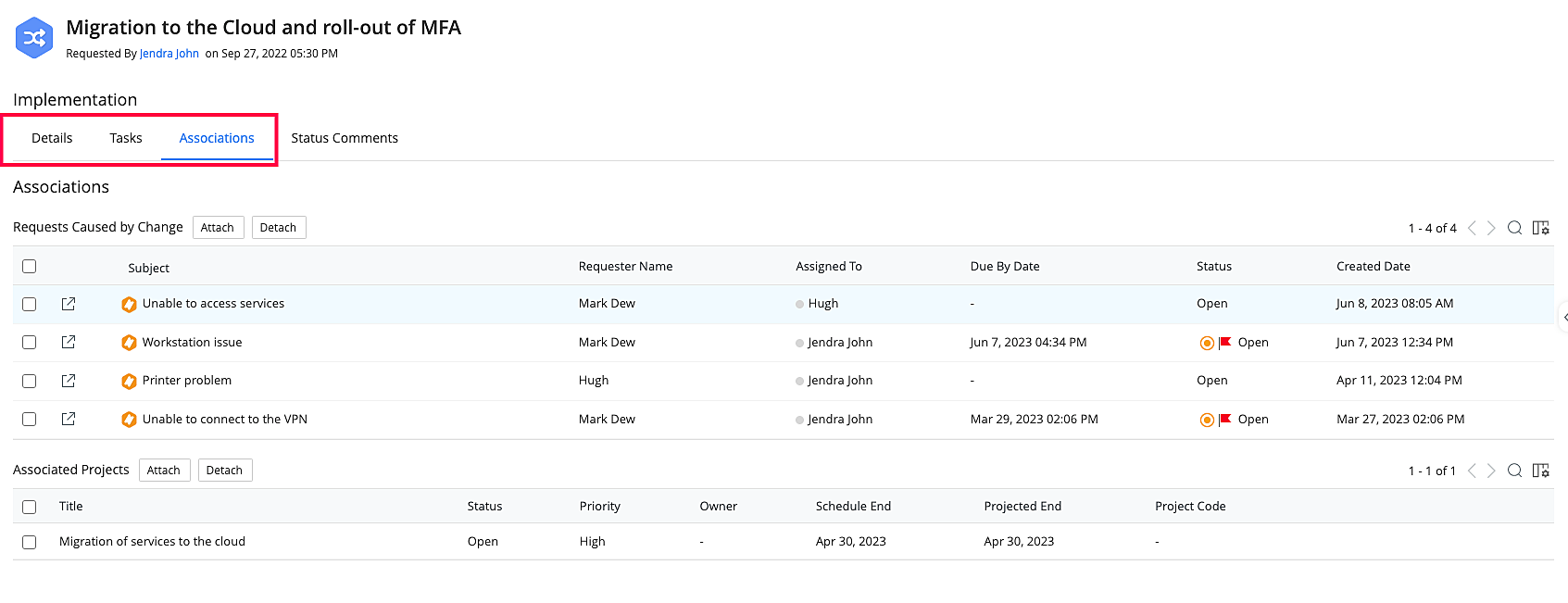Go to previous page of associated projects
Viewport: 1568px width, 603px height.
click(x=1472, y=471)
